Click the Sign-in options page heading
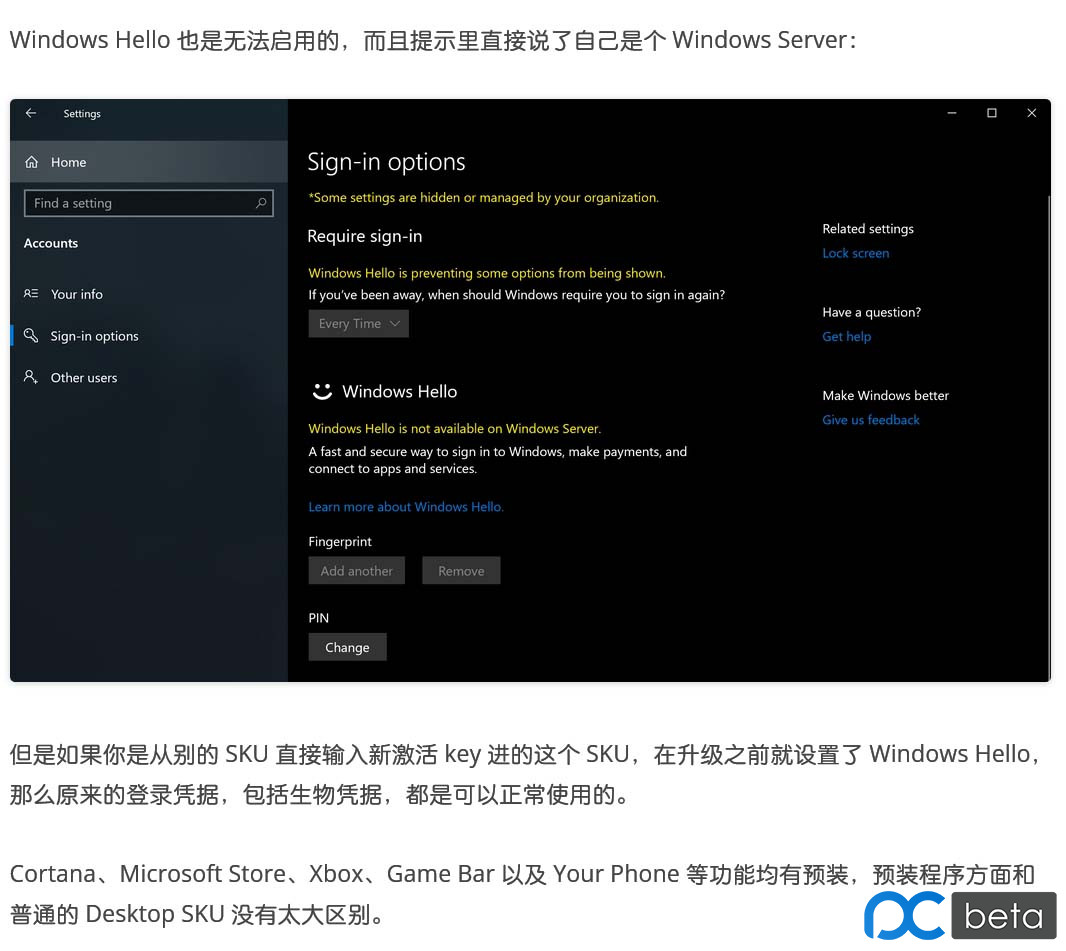 click(386, 162)
